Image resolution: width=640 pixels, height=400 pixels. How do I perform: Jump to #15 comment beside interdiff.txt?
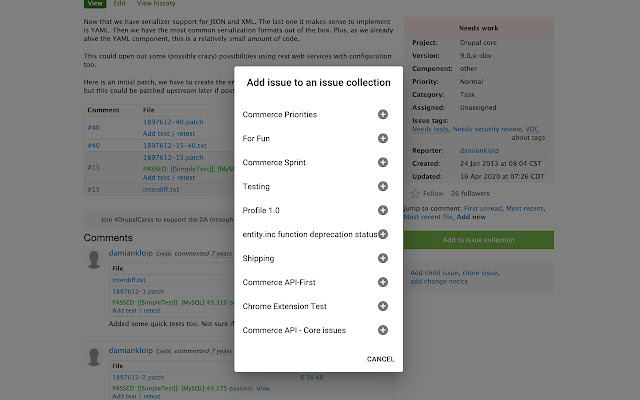(93, 189)
